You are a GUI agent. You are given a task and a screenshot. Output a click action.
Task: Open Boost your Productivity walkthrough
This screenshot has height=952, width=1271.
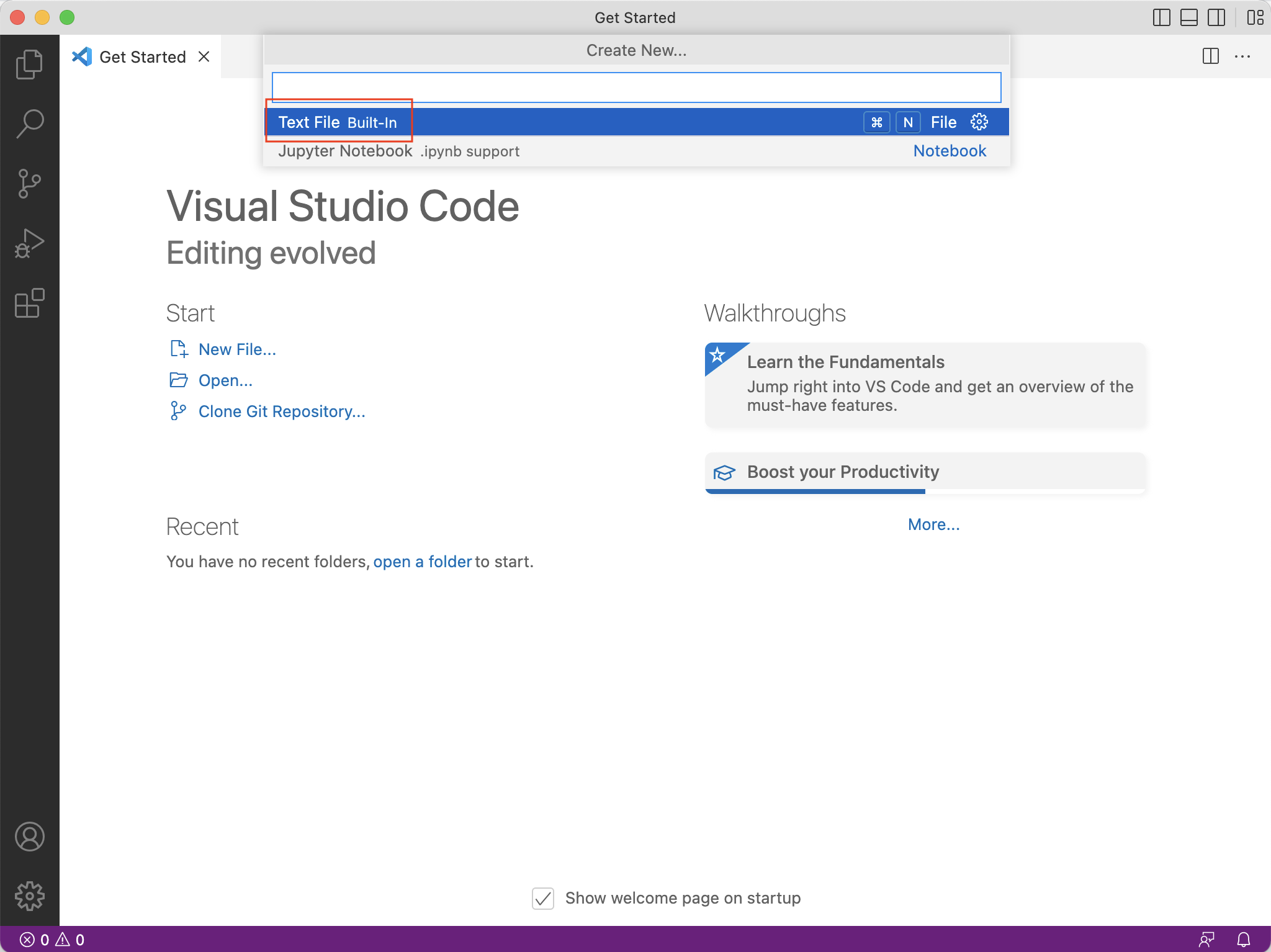point(925,472)
